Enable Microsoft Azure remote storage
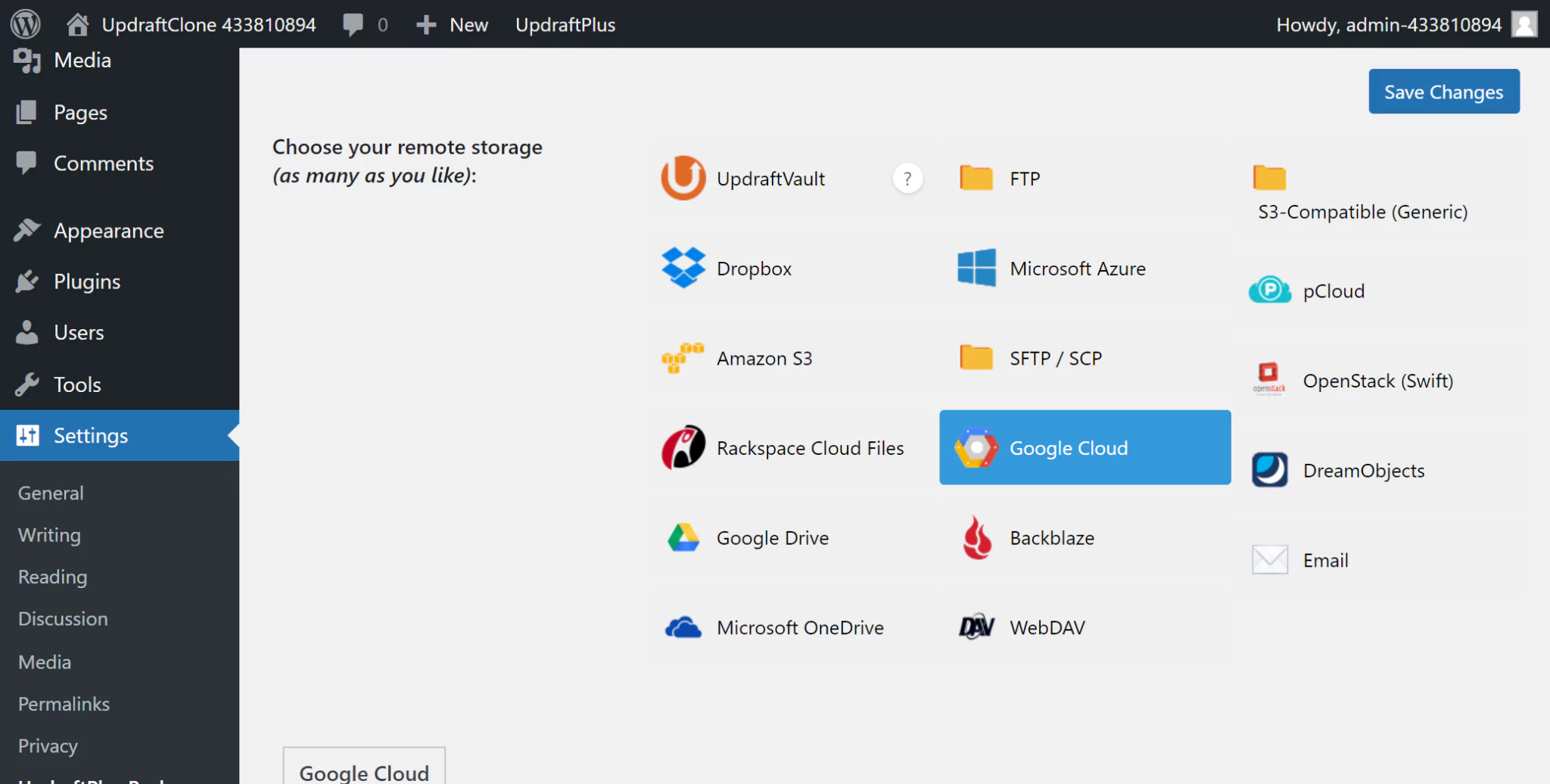Viewport: 1550px width, 784px height. (x=1077, y=269)
